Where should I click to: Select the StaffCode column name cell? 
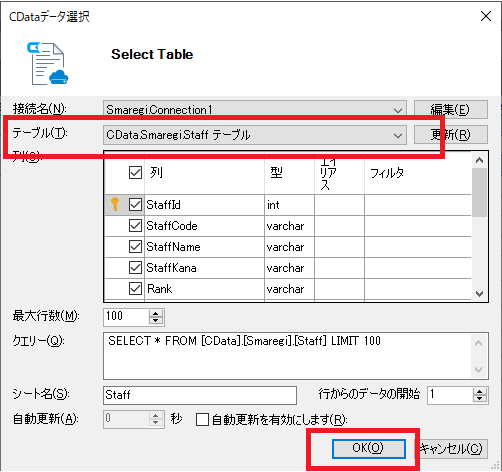click(x=204, y=226)
